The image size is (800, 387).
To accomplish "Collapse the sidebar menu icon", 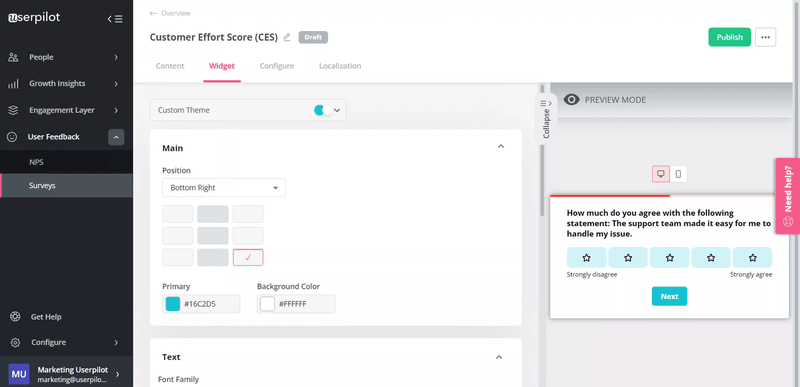I will (x=115, y=19).
